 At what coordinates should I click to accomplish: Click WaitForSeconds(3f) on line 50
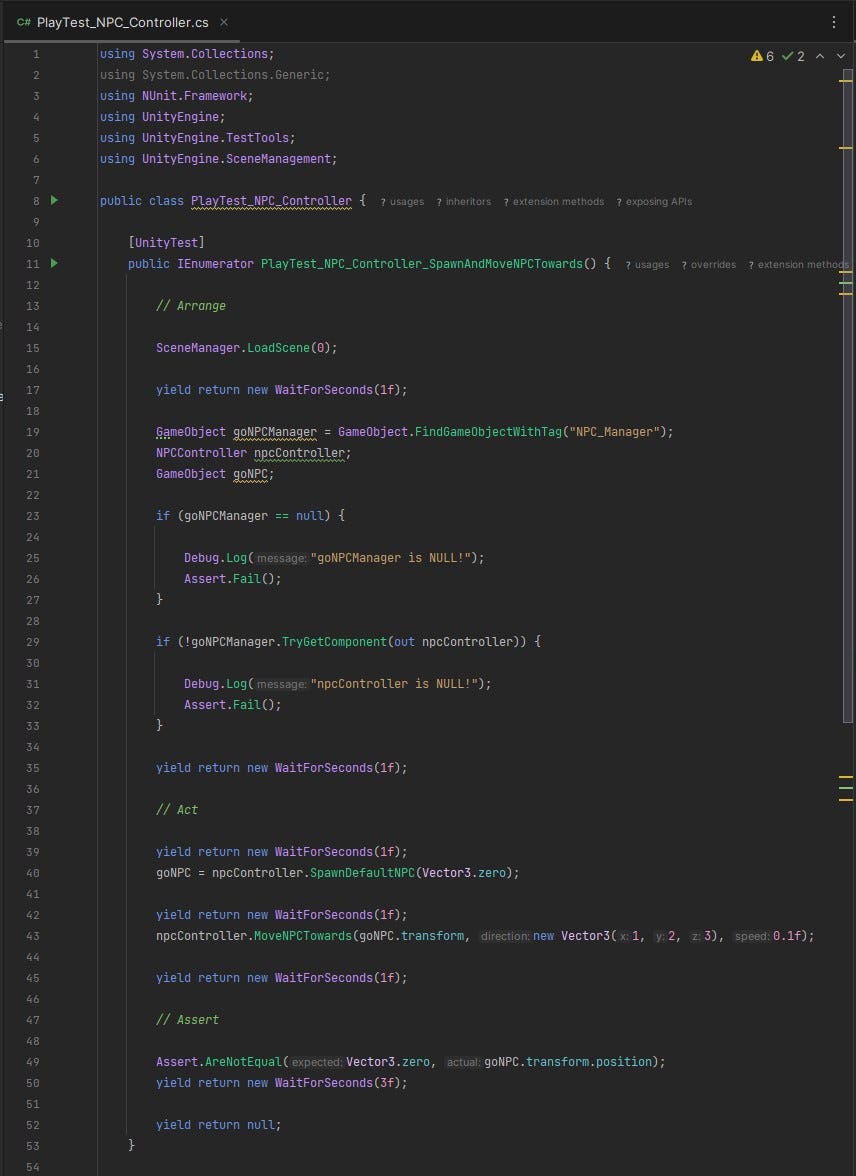point(340,1083)
